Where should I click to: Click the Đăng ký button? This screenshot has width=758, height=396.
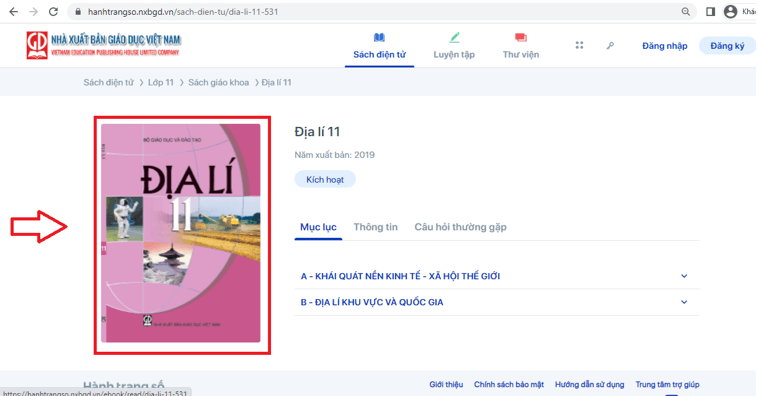[x=727, y=46]
